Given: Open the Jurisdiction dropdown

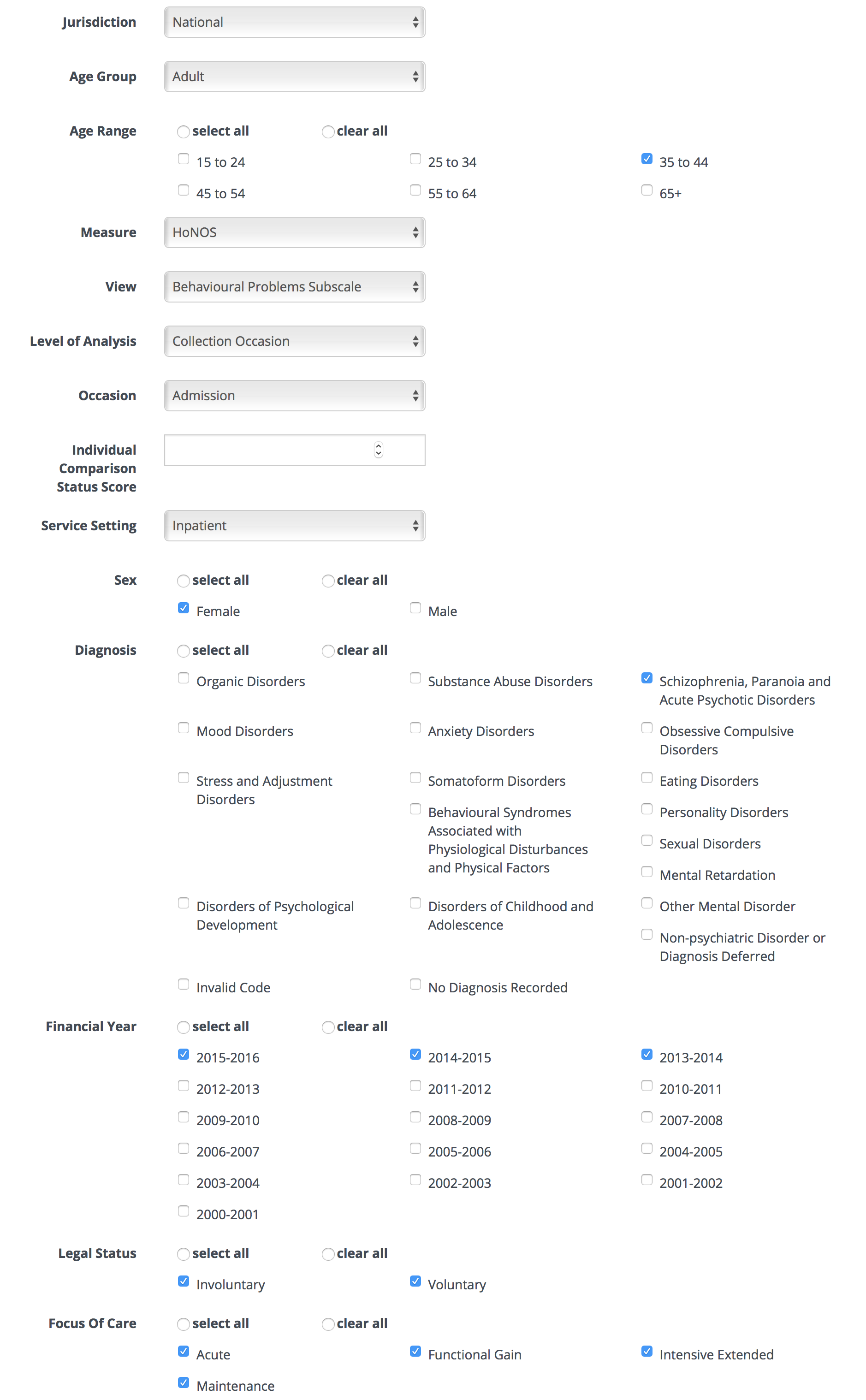Looking at the screenshot, I should [294, 22].
